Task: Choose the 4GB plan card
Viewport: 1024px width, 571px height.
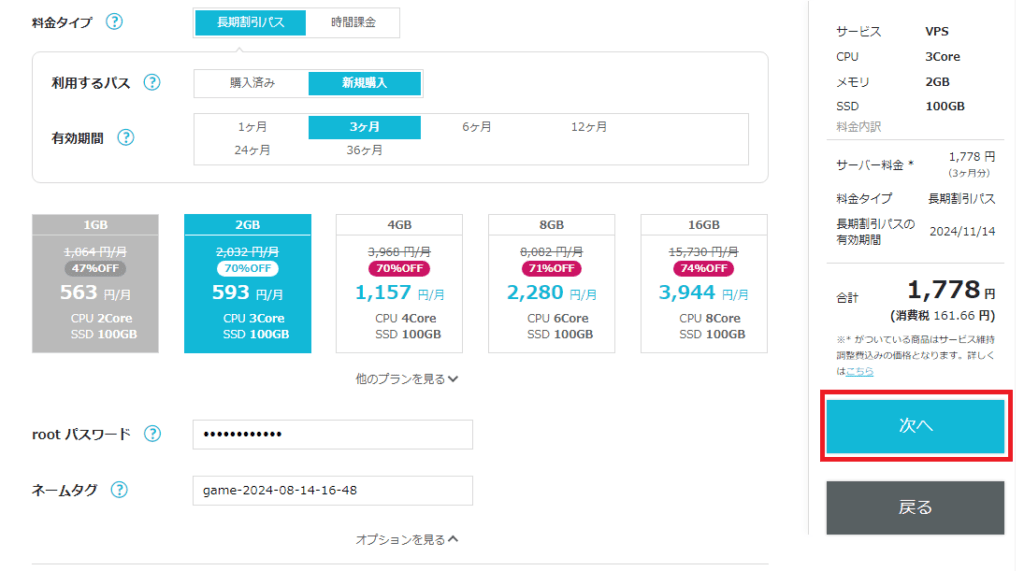Action: click(x=399, y=284)
